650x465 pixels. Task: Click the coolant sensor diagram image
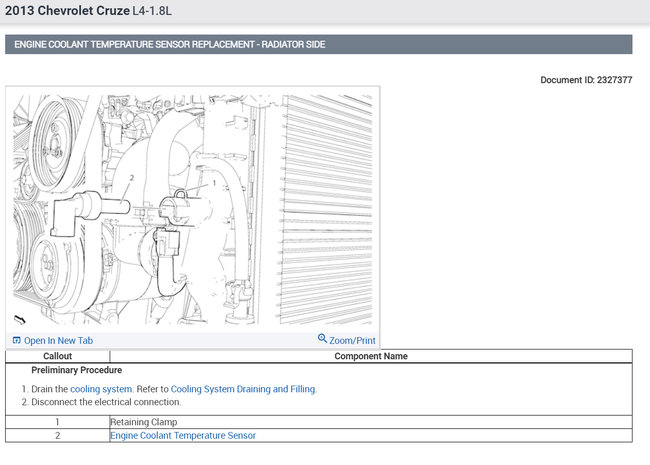pos(193,209)
